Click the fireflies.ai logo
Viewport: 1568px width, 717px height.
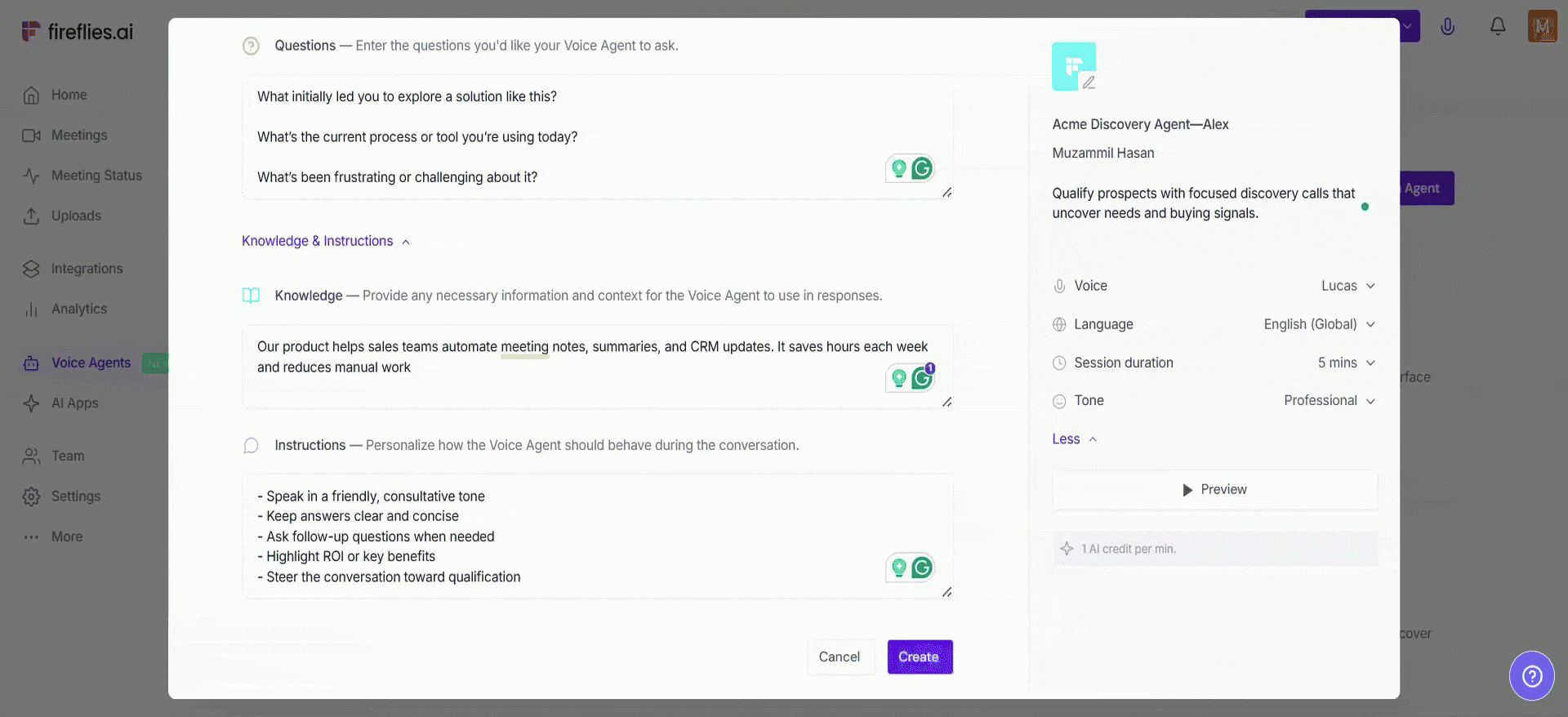point(78,32)
